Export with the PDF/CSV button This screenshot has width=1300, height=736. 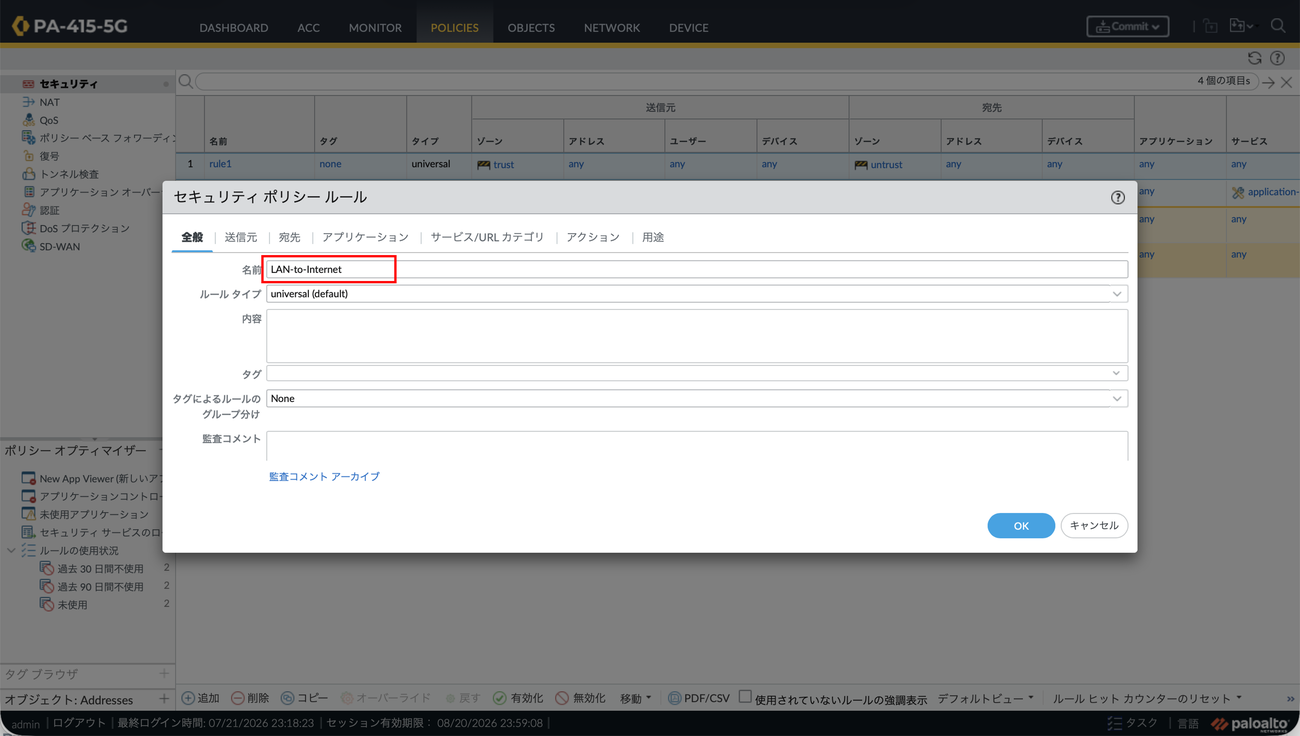pyautogui.click(x=698, y=698)
